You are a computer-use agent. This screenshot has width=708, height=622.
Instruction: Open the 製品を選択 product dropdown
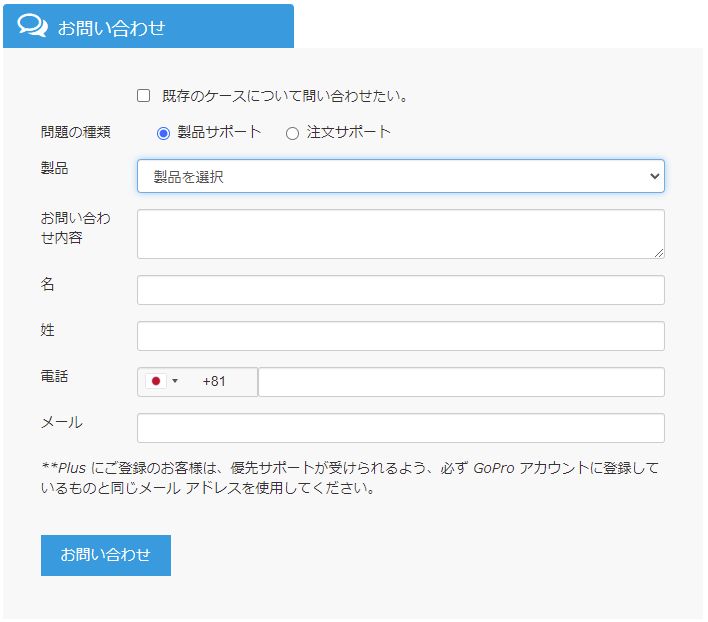(x=401, y=176)
